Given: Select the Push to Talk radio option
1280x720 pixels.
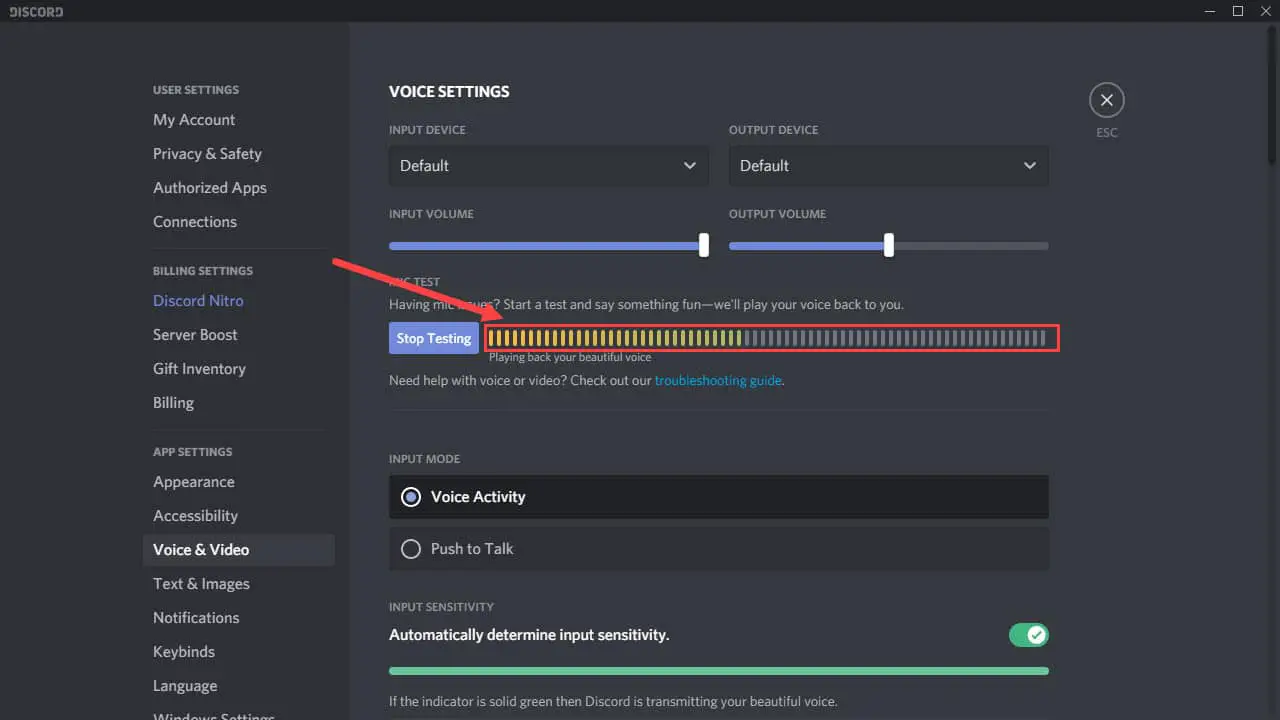Looking at the screenshot, I should point(719,549).
